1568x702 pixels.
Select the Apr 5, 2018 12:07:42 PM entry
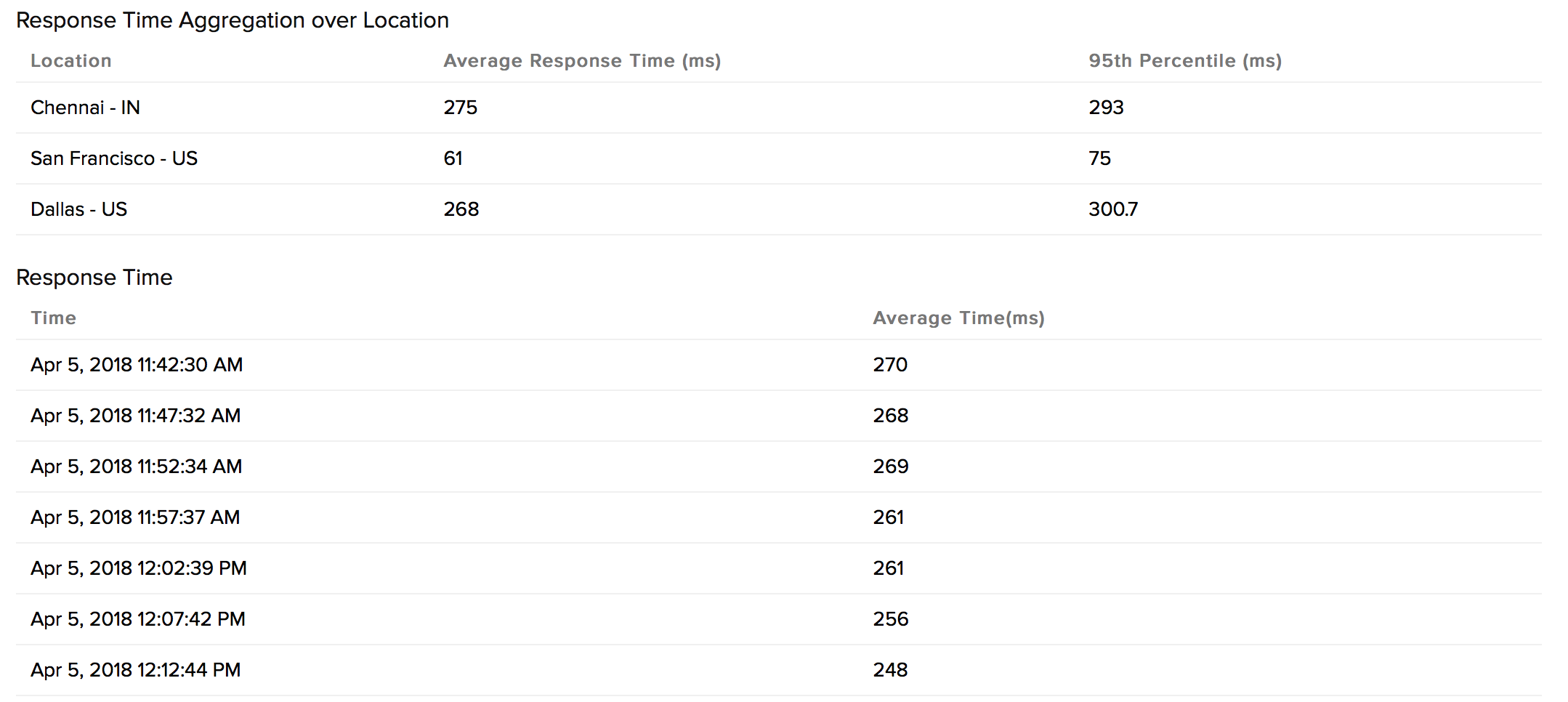coord(138,619)
